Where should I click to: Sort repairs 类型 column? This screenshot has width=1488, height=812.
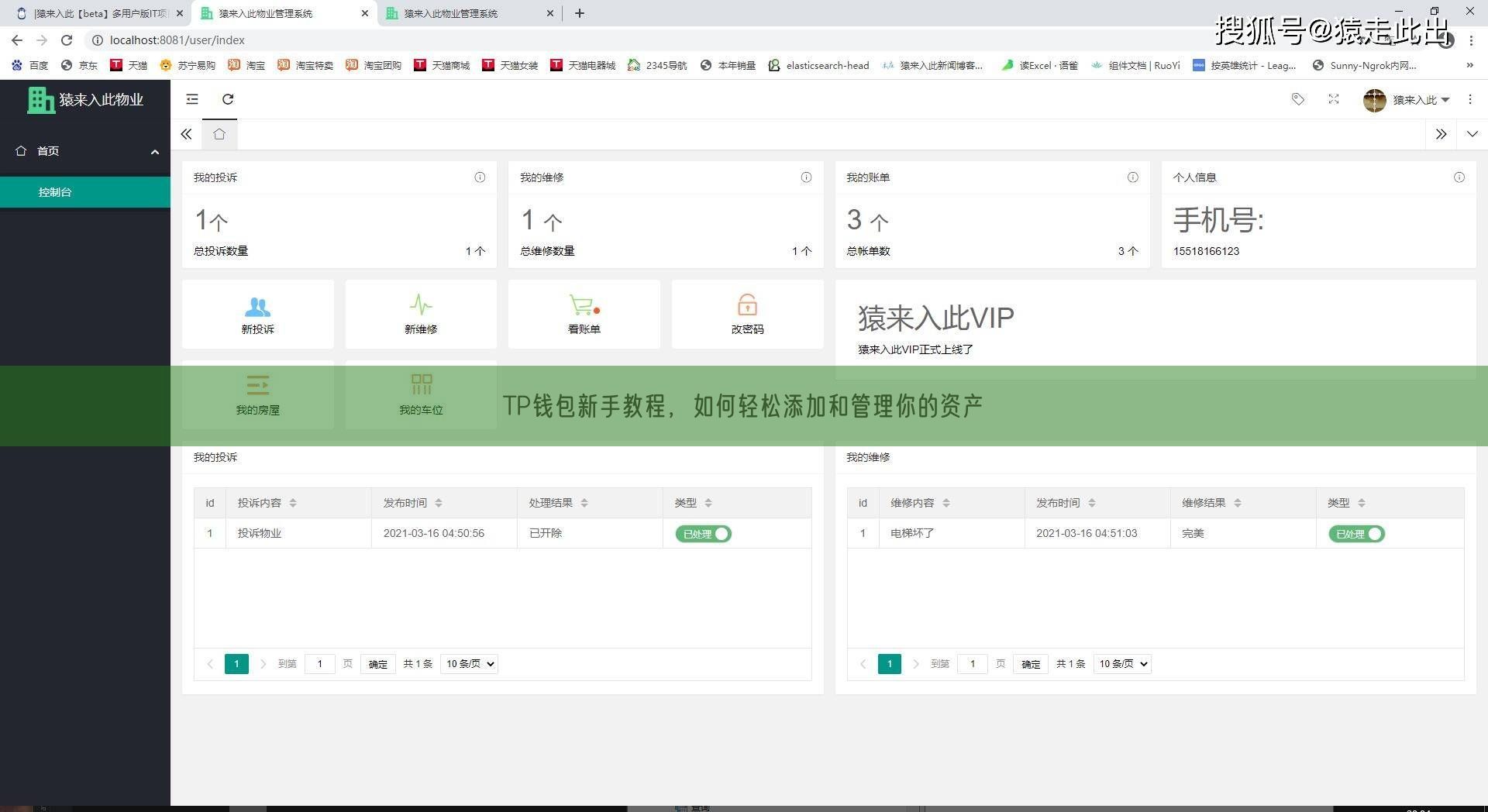[x=1362, y=503]
